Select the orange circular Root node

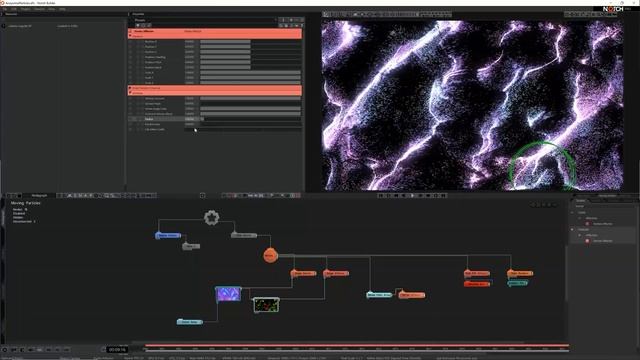[x=270, y=256]
